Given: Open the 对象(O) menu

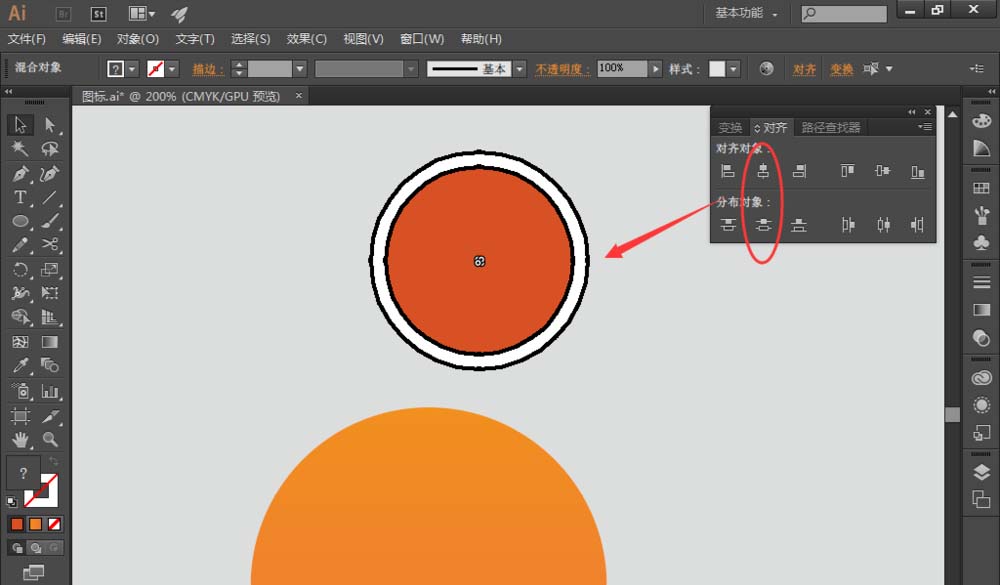Looking at the screenshot, I should 138,39.
